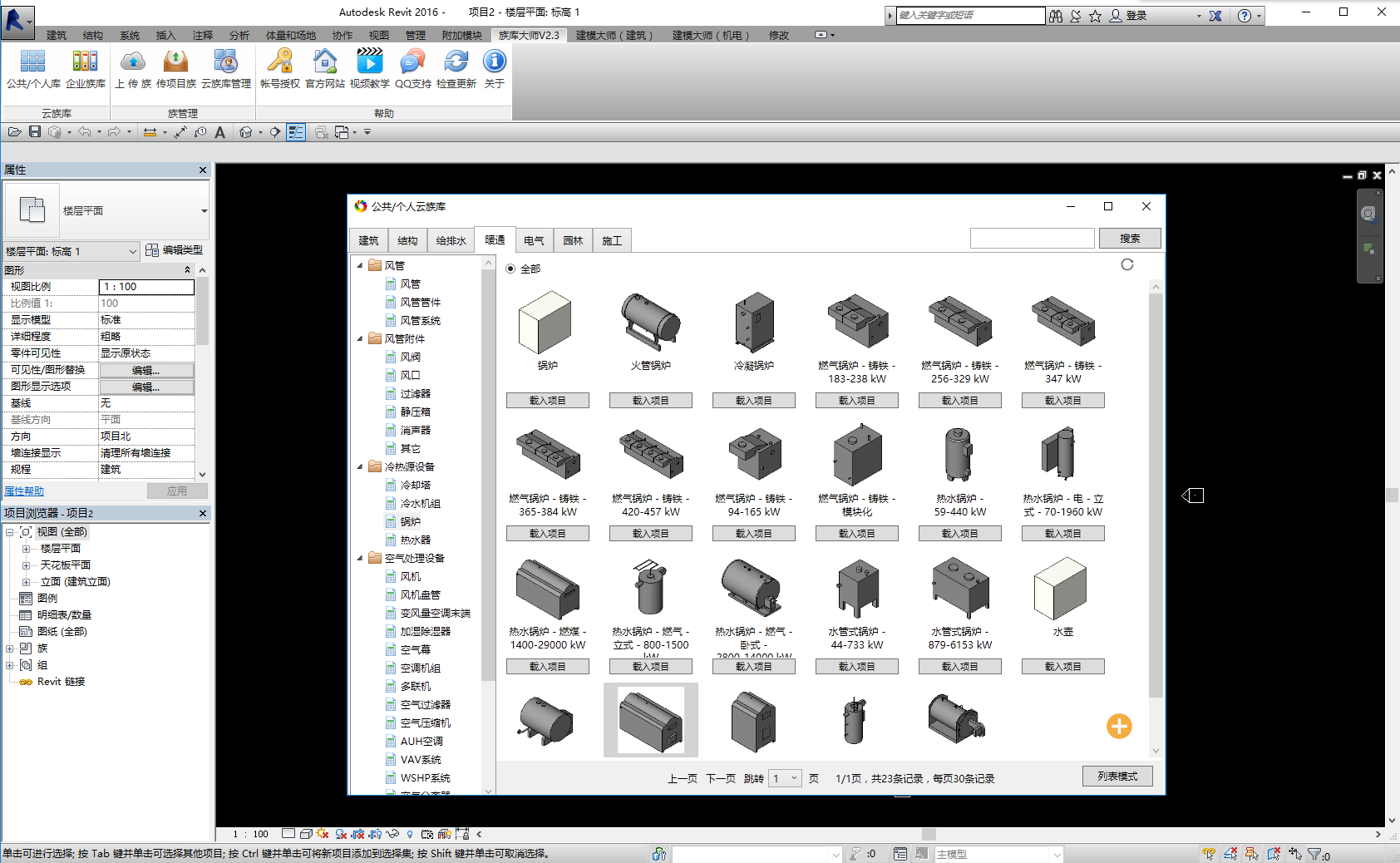Click the star favorites icon in title bar
This screenshot has width=1400, height=863.
pyautogui.click(x=1096, y=16)
